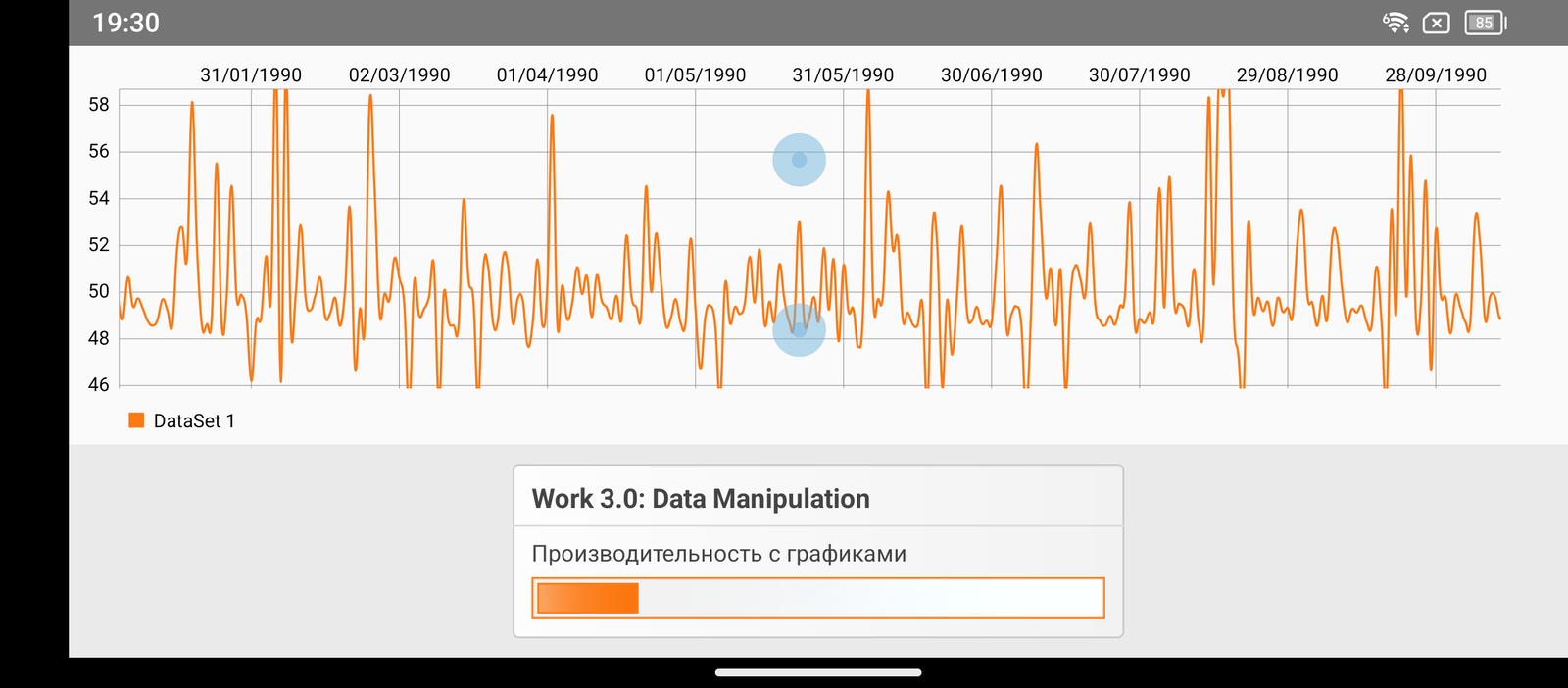This screenshot has height=688, width=1568.
Task: Tap the Work 3.0: Data Manipulation title
Action: [700, 499]
